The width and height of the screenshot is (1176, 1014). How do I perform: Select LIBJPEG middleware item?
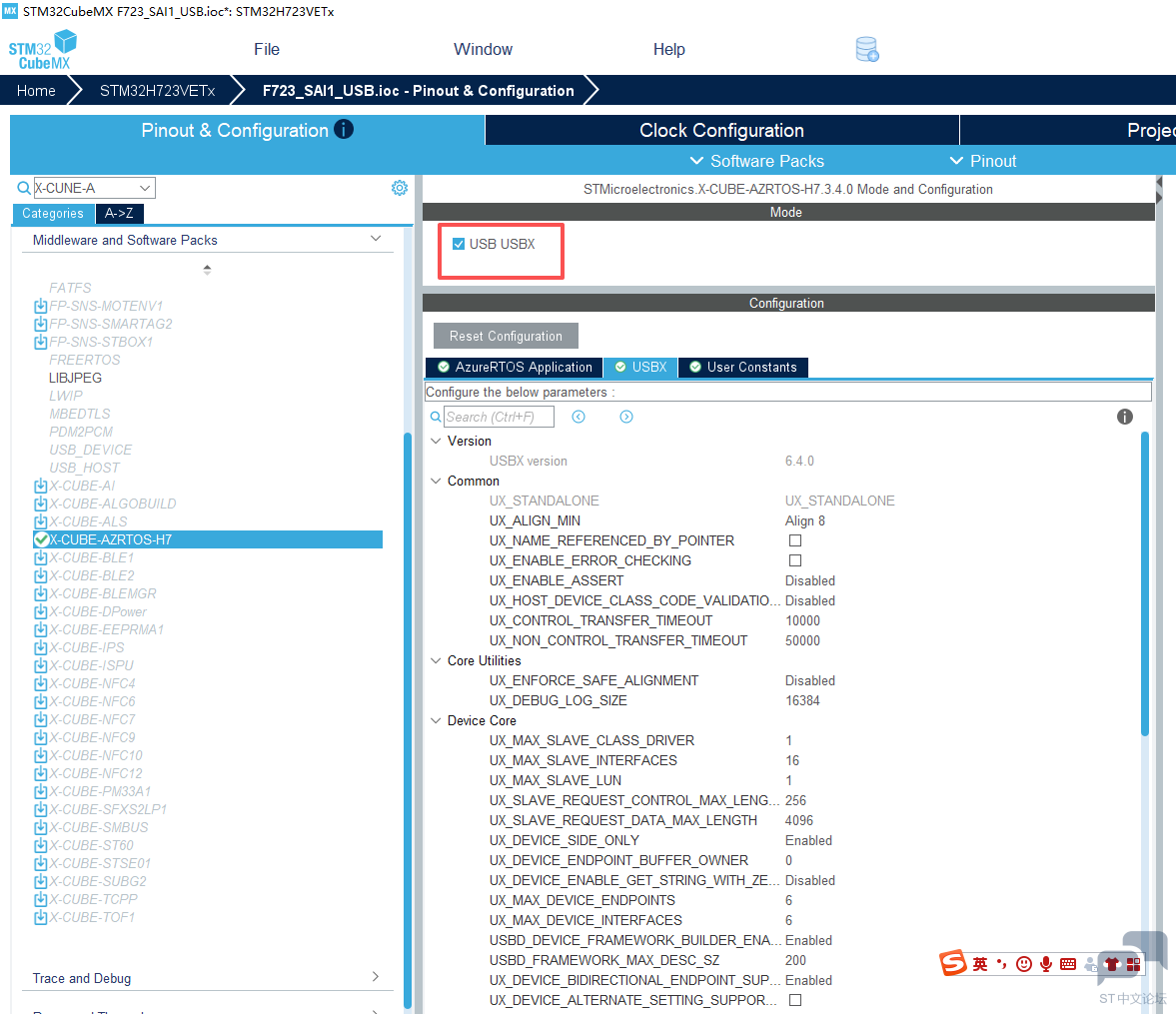(x=75, y=378)
